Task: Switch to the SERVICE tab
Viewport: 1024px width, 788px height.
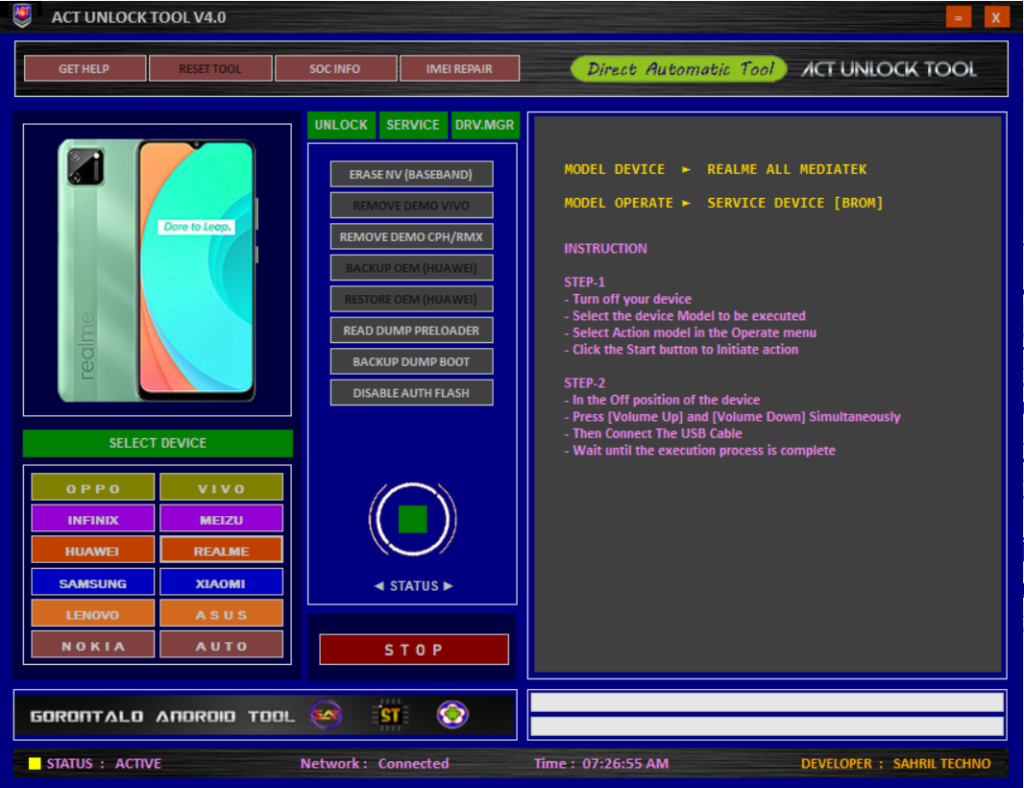Action: [413, 125]
